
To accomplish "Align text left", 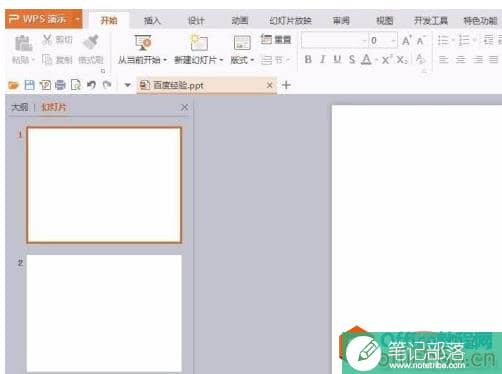I will (x=443, y=60).
